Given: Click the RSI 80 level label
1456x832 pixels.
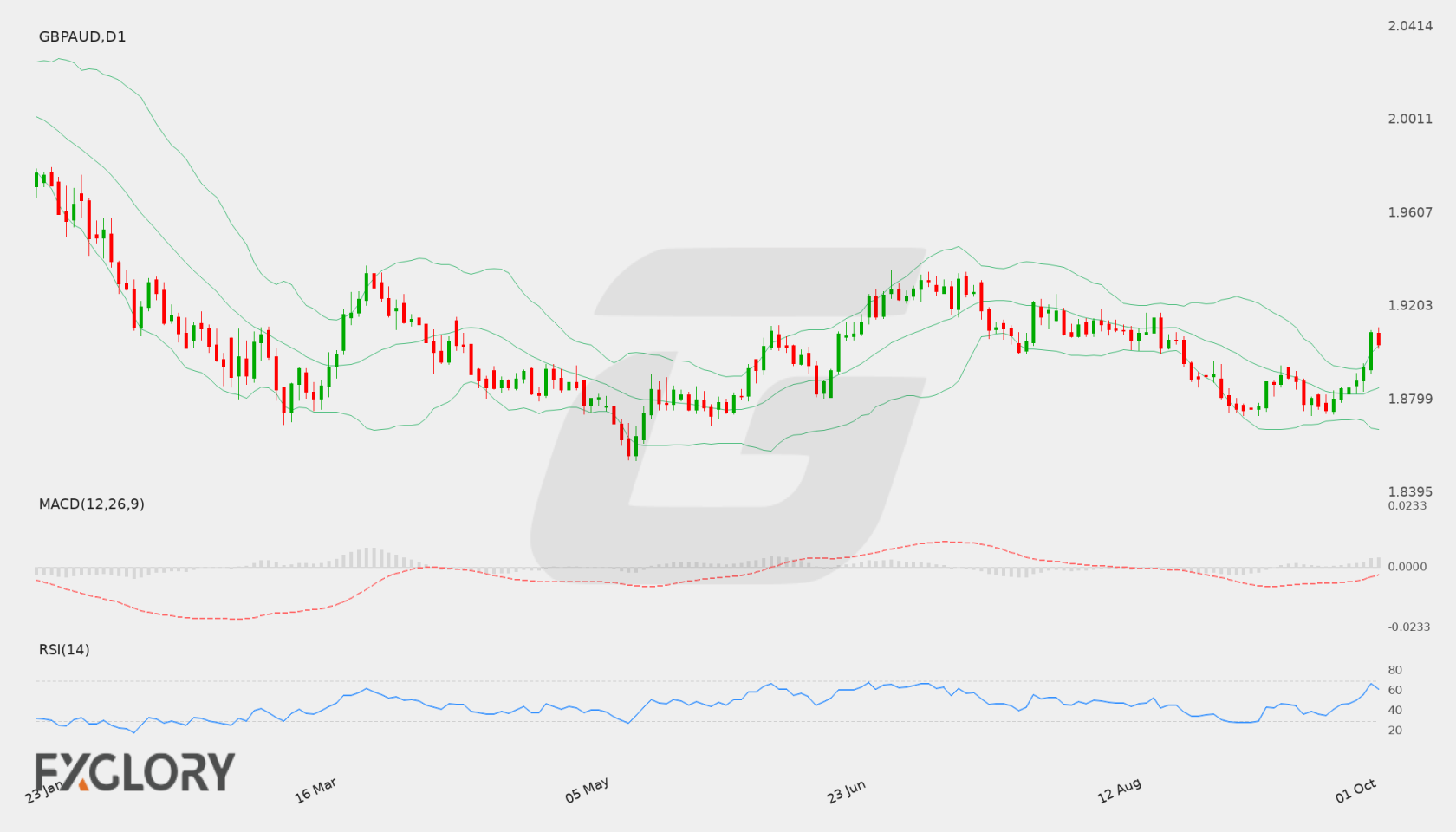Looking at the screenshot, I should [1395, 670].
